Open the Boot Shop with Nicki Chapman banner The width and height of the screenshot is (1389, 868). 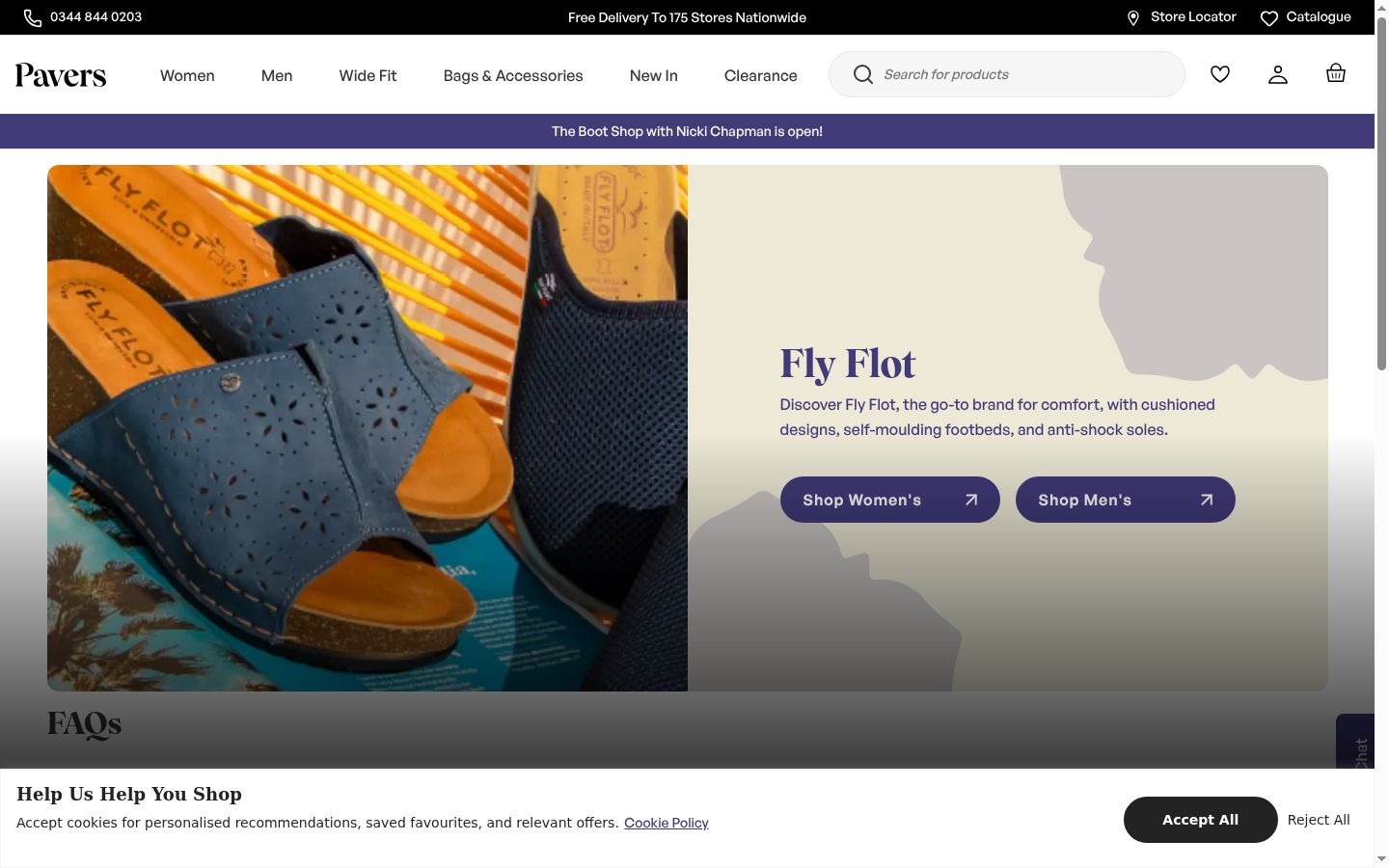(687, 131)
